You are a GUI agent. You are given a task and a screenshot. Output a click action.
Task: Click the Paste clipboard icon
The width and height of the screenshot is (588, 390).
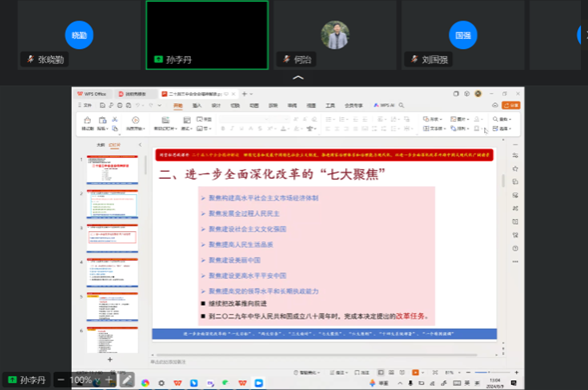[102, 120]
